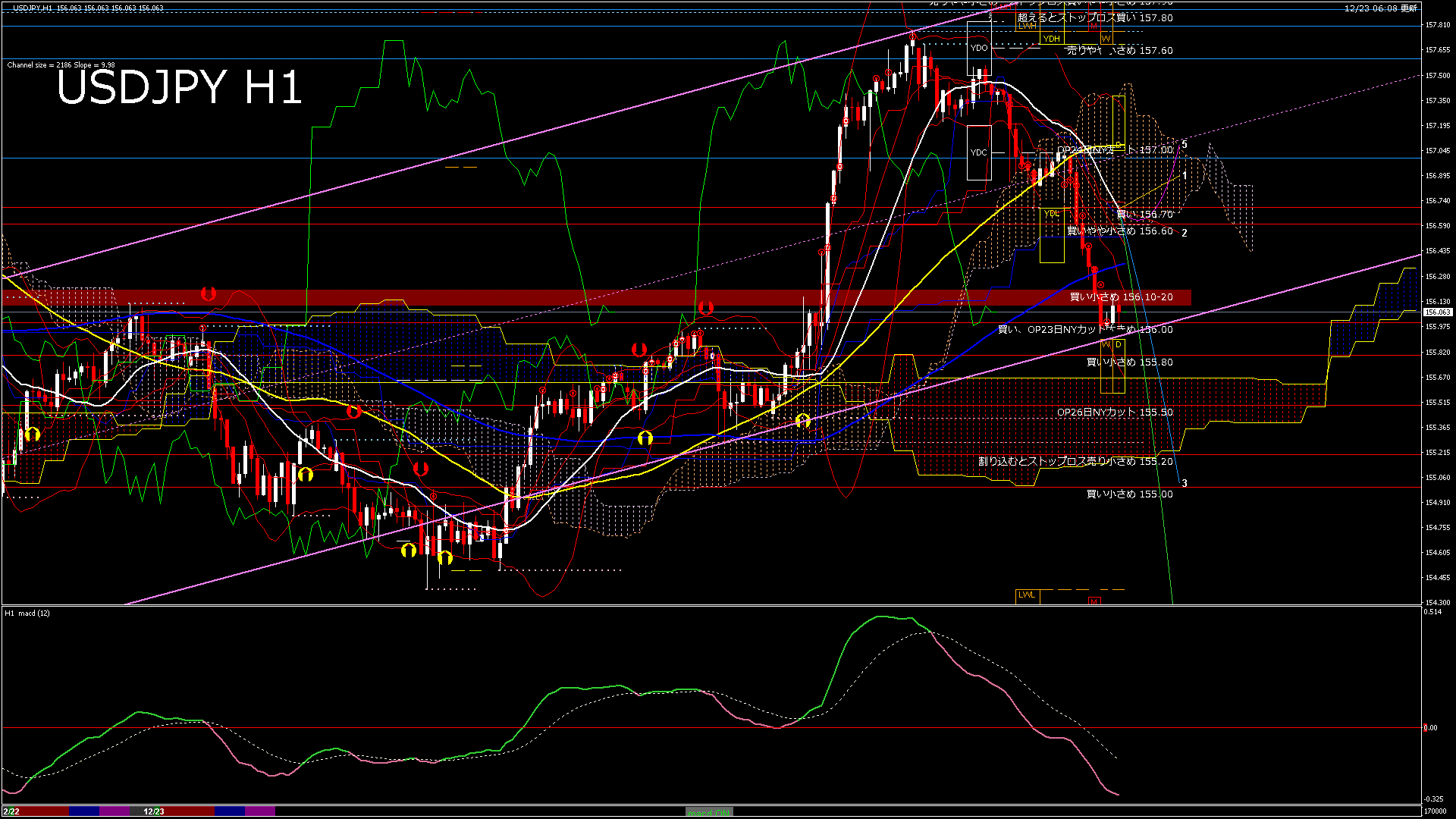Viewport: 1456px width, 819px height.
Task: Click the 12/23 06:08 更新 timestamp
Action: (x=1380, y=8)
